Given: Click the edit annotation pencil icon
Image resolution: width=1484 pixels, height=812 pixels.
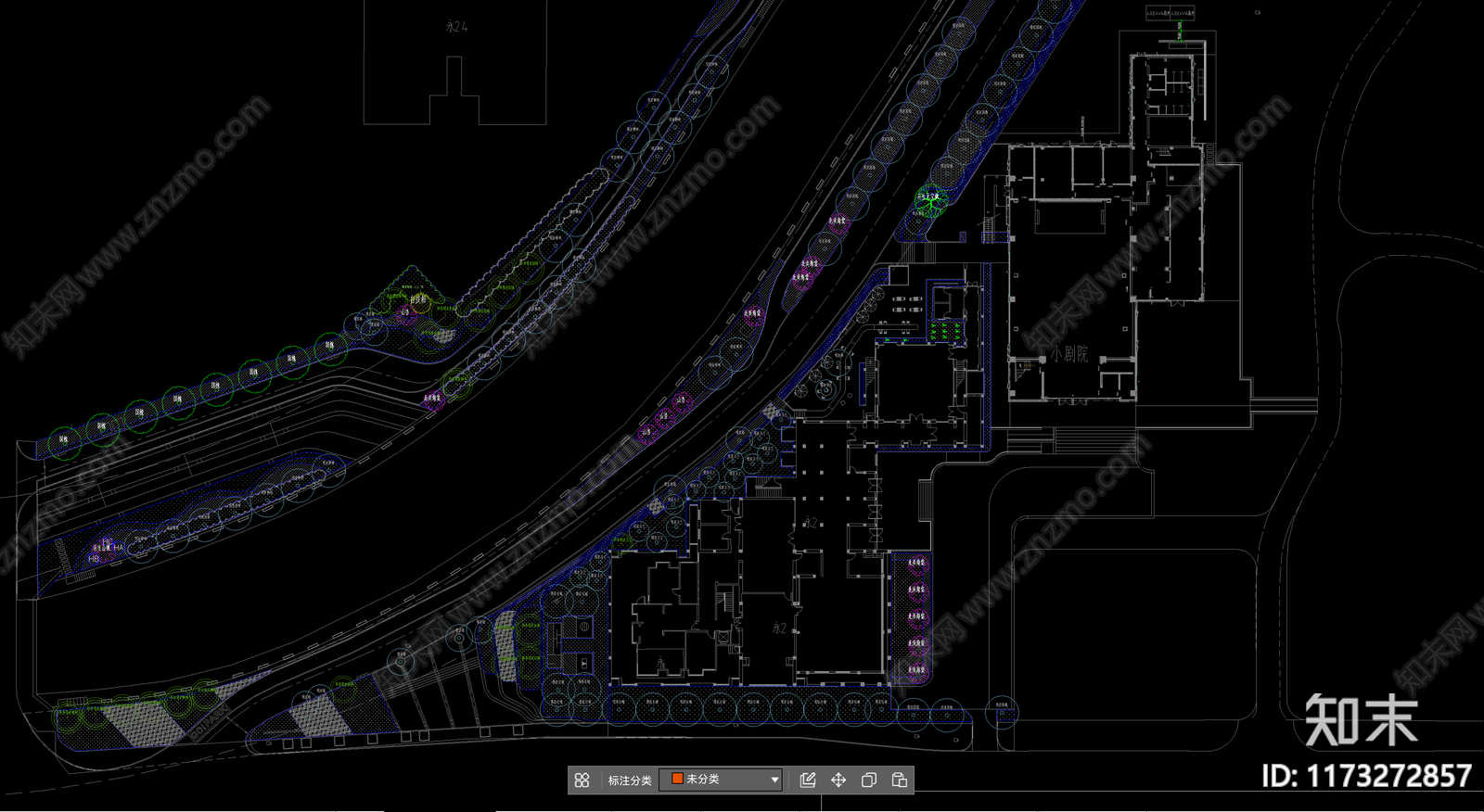Looking at the screenshot, I should [x=808, y=780].
